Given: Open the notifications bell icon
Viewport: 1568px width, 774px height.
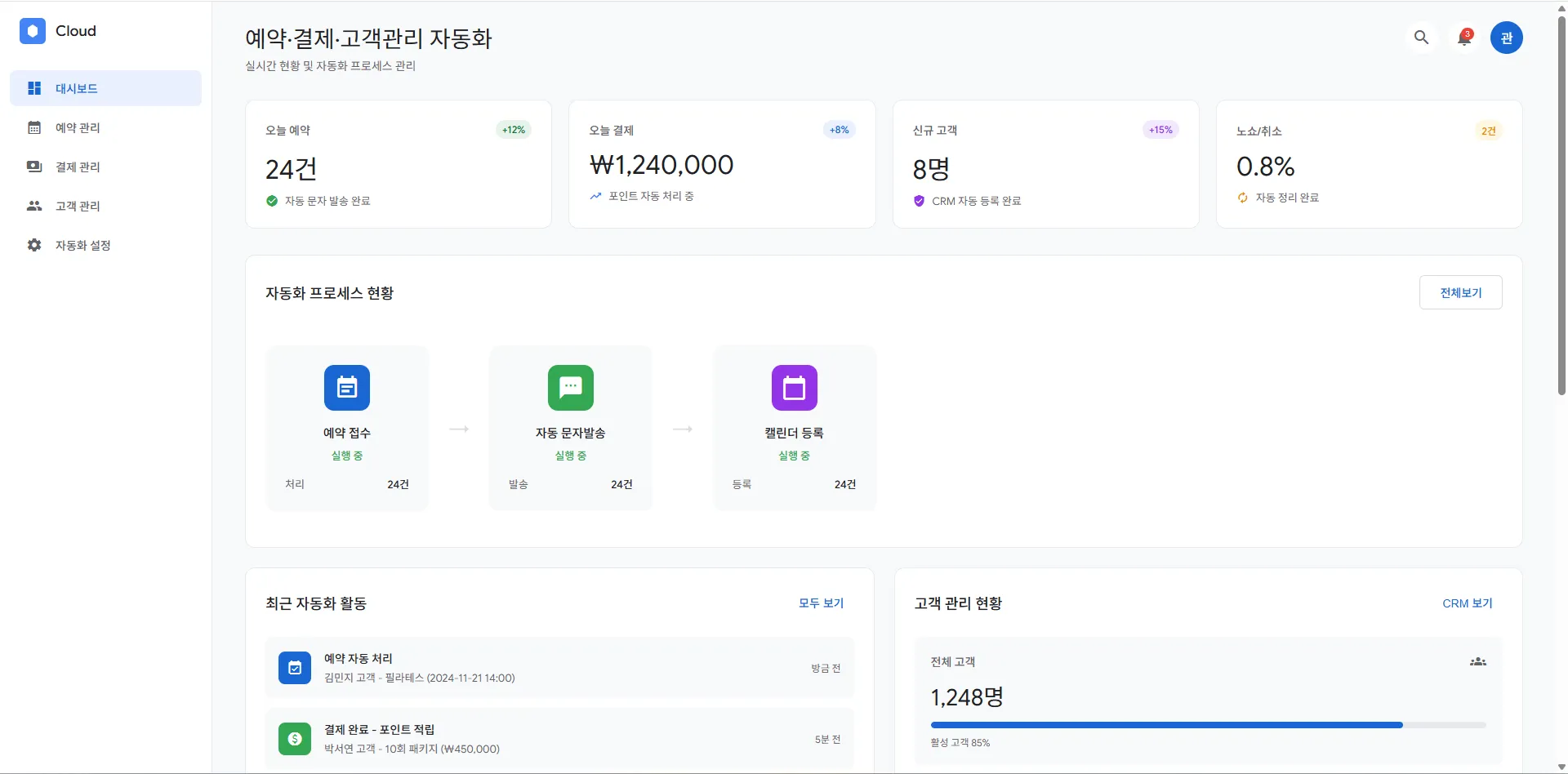Looking at the screenshot, I should pyautogui.click(x=1464, y=38).
